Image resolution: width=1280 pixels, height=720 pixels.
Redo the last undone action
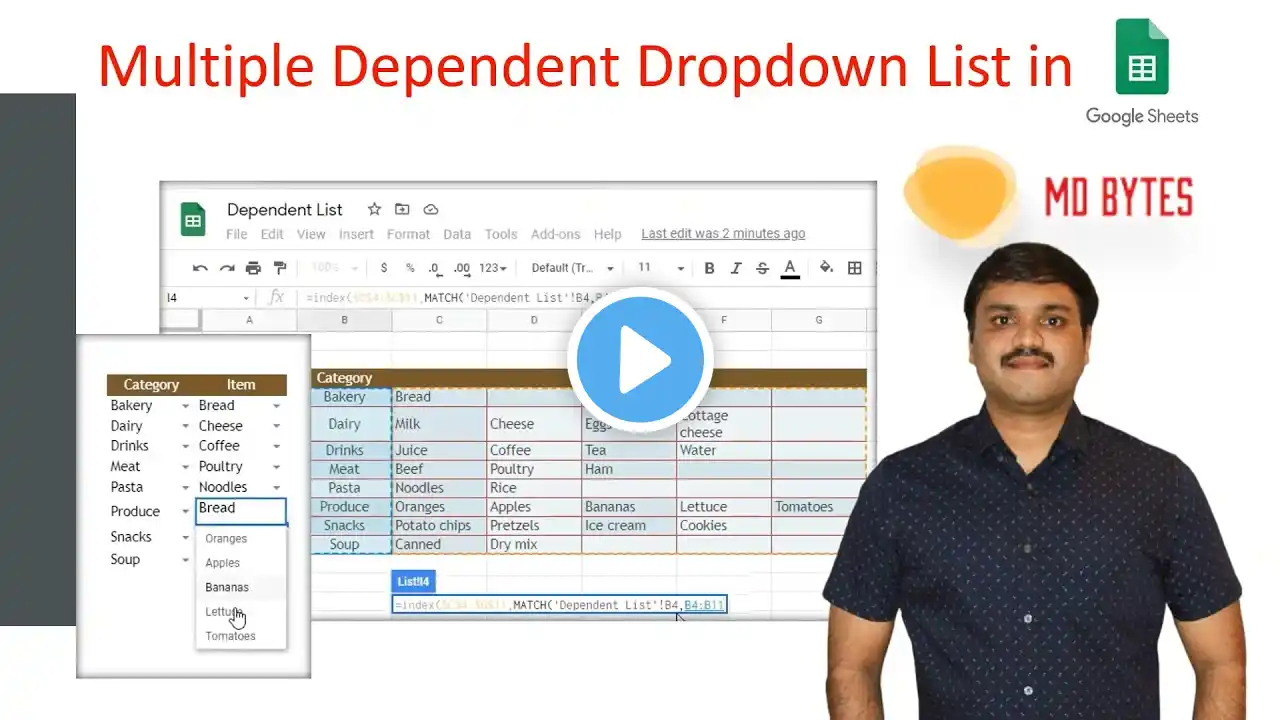coord(227,268)
